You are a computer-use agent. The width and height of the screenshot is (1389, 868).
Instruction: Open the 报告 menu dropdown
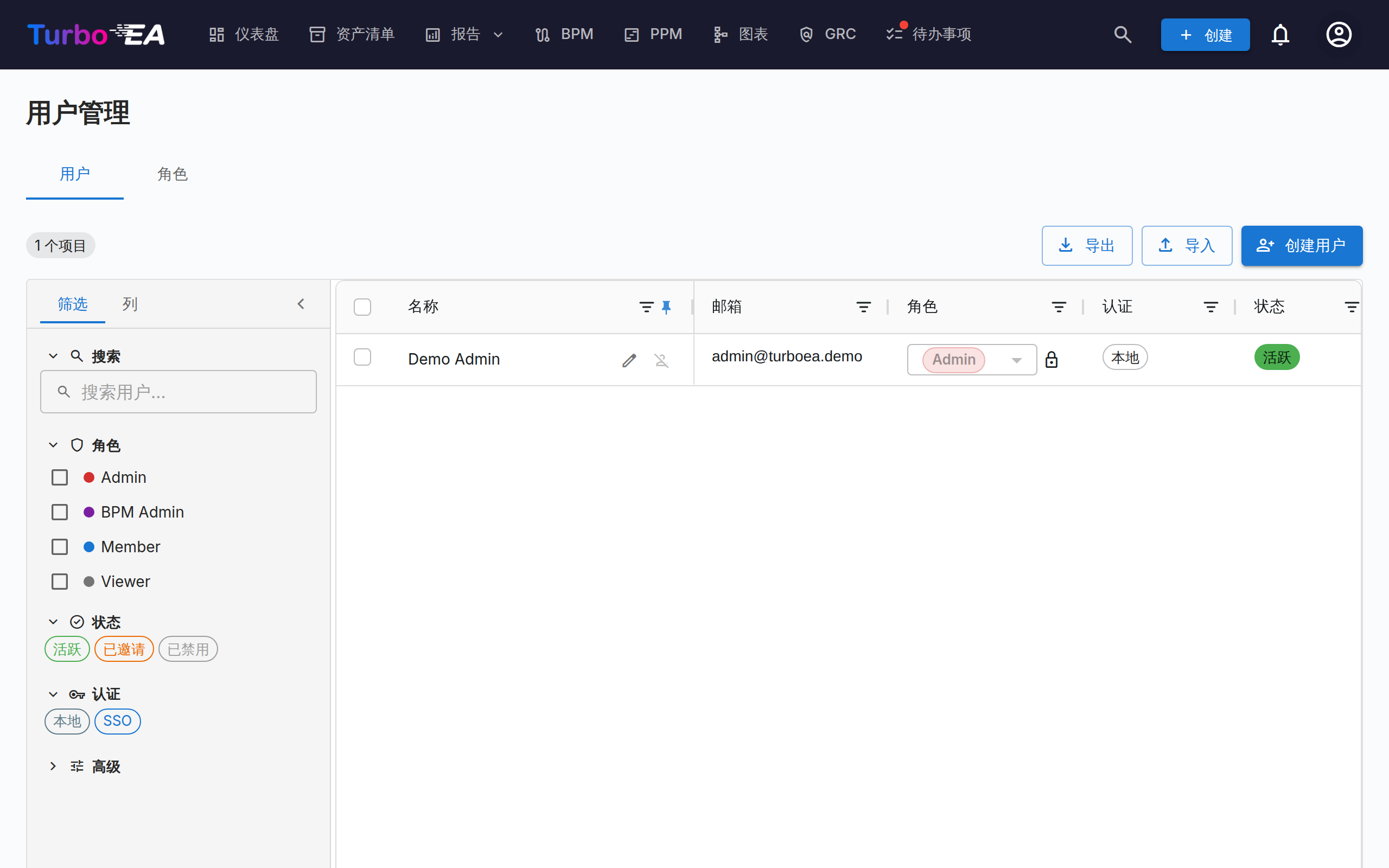coord(464,34)
